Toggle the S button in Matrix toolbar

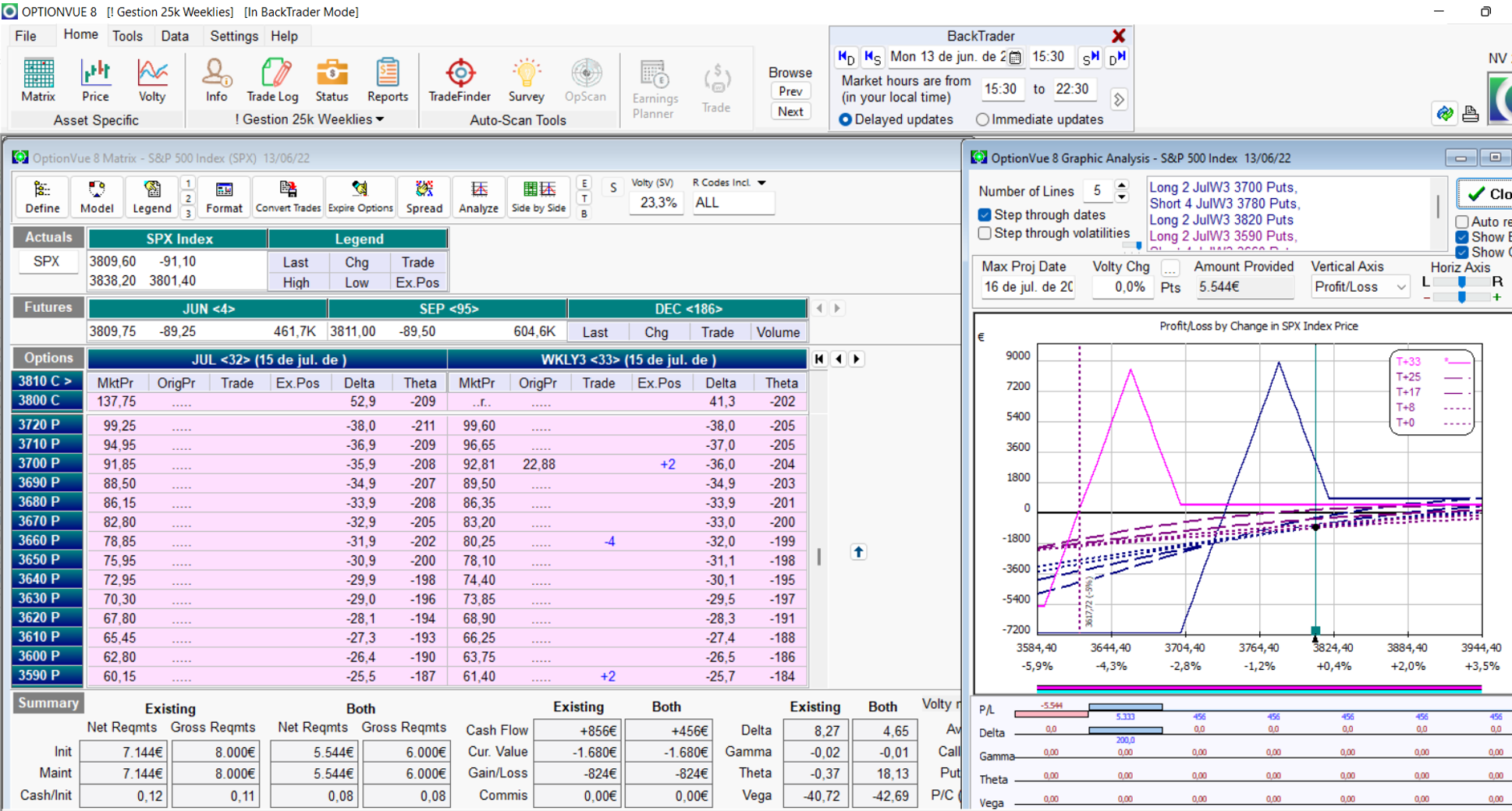[x=613, y=188]
